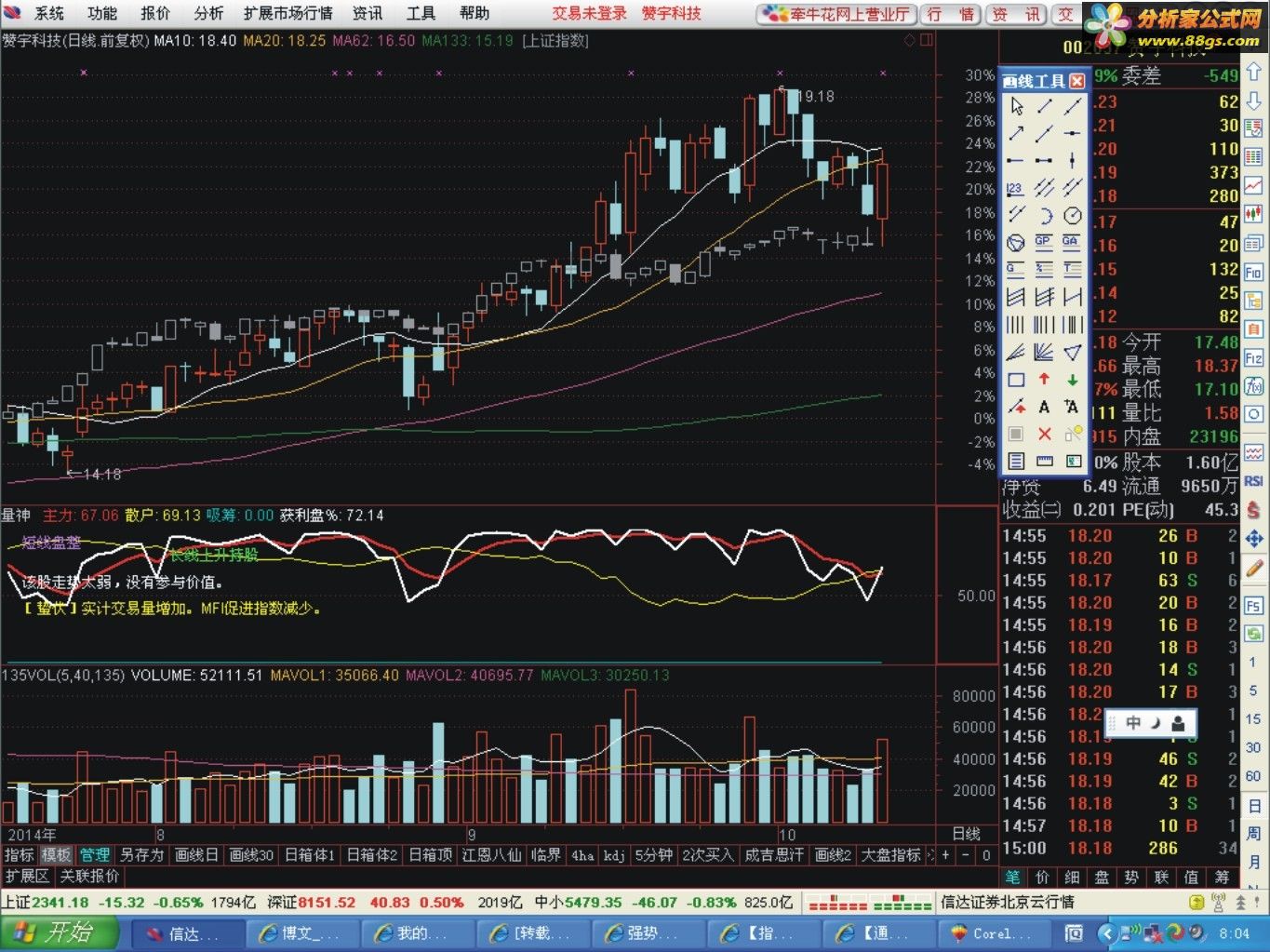This screenshot has height=952, width=1270.
Task: Click the red X delete drawing tool
Action: 1045,434
